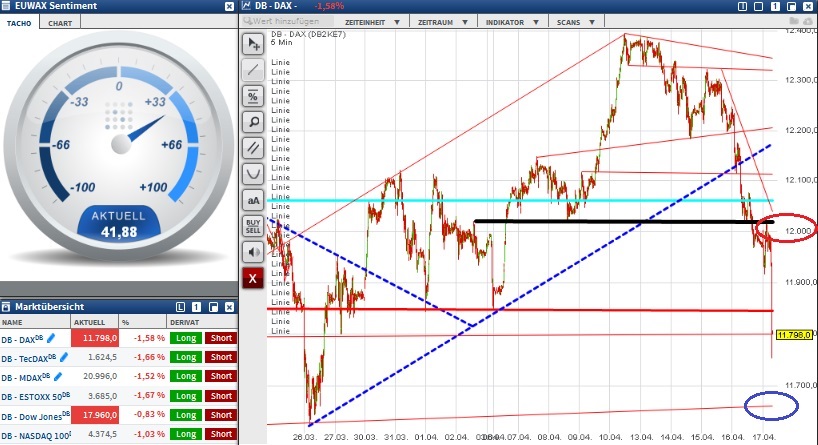Open the folder icon in chart toolbar
Image resolution: width=818 pixels, height=445 pixels.
point(794,21)
